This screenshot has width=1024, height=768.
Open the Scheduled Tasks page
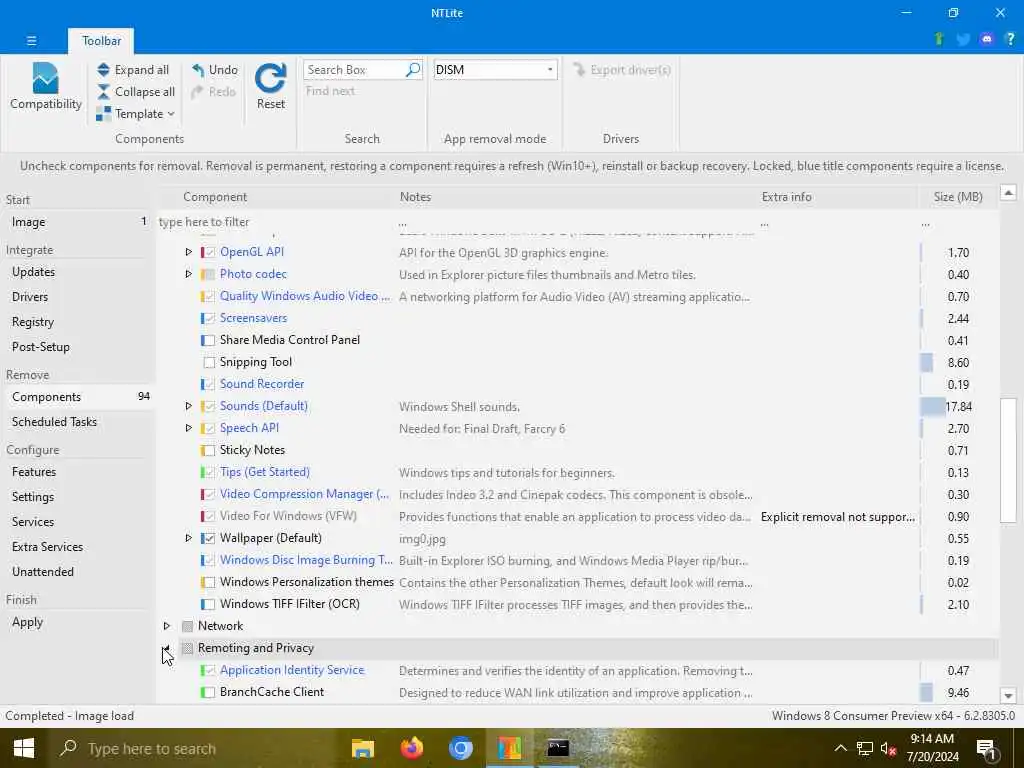coord(77,422)
